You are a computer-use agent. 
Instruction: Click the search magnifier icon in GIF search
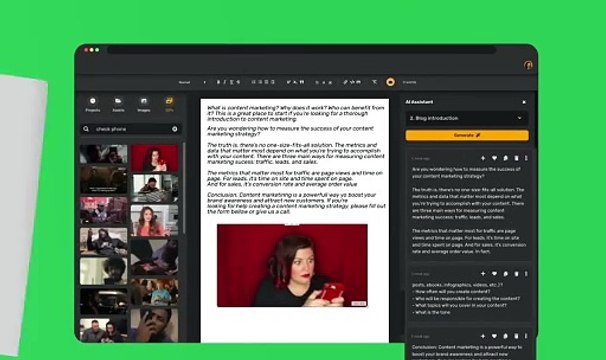tap(86, 129)
